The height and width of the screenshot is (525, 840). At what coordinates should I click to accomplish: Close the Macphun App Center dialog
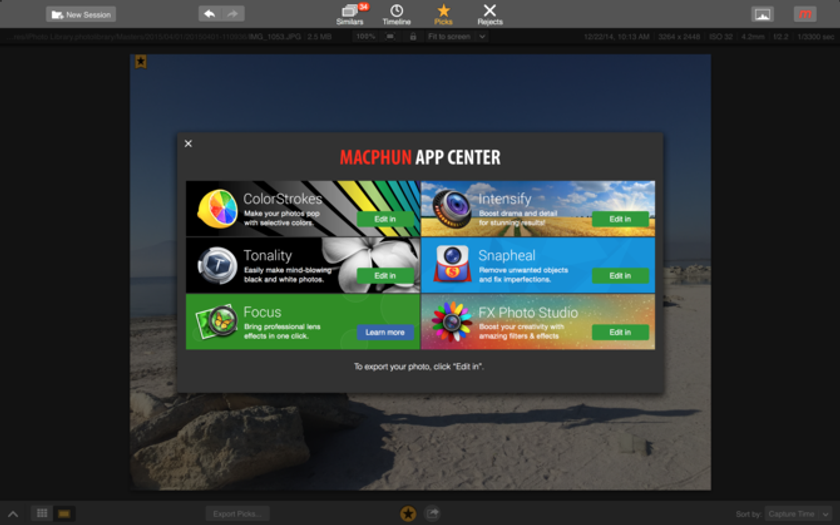coord(188,144)
